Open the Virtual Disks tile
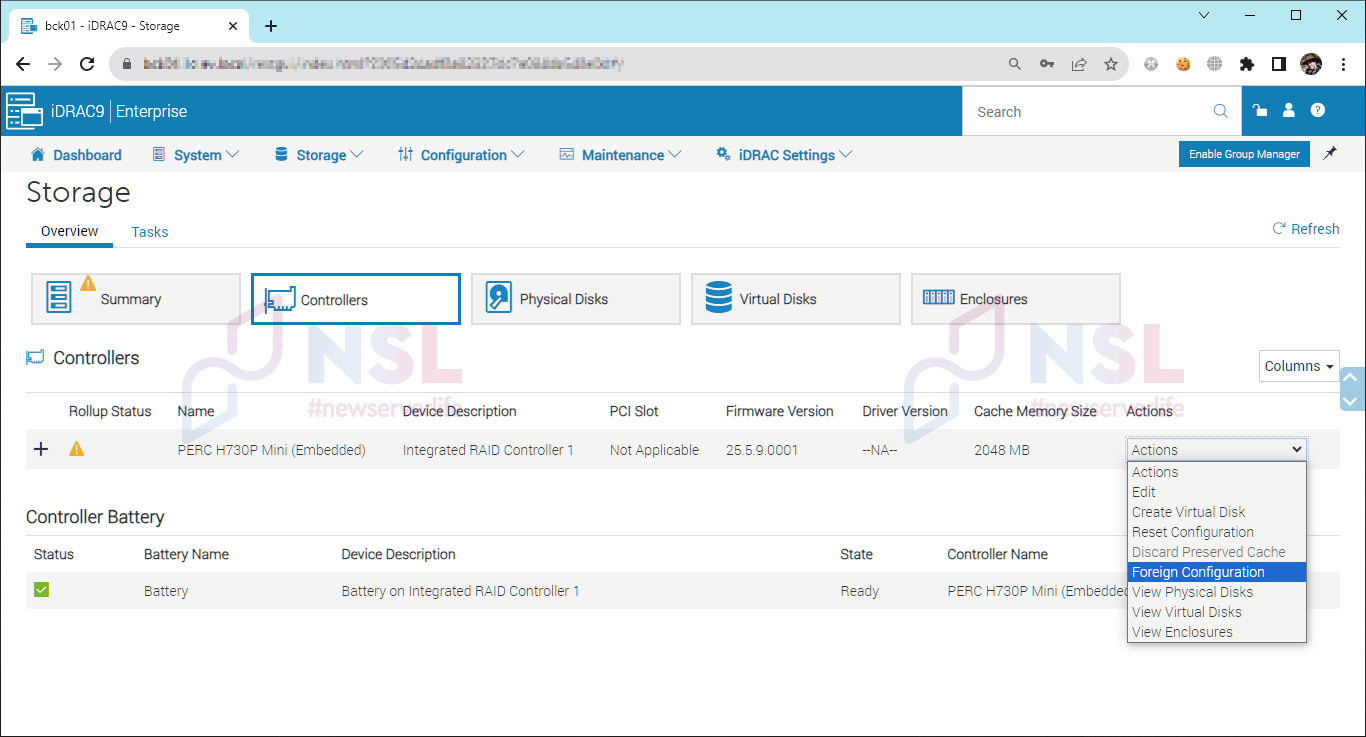This screenshot has height=737, width=1366. click(x=796, y=299)
